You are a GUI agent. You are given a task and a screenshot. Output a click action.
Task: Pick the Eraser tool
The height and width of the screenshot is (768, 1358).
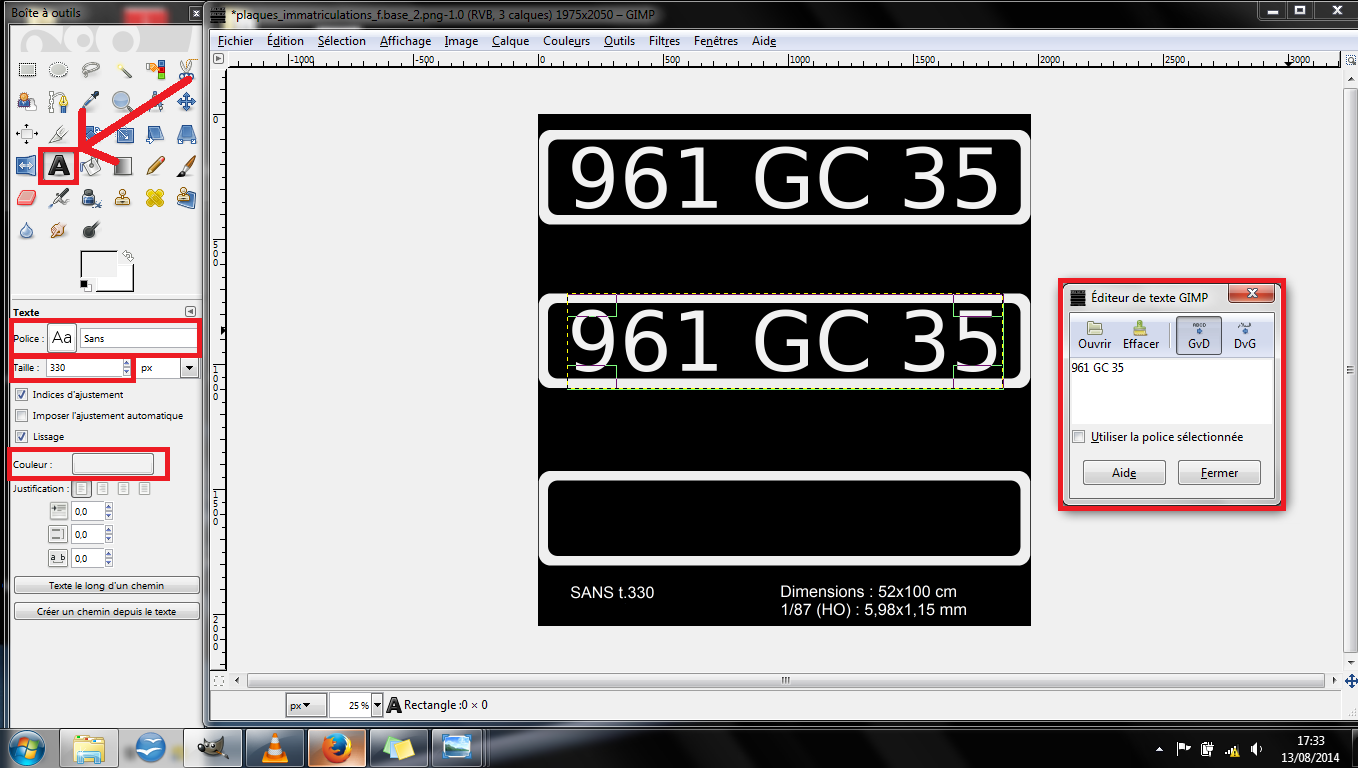27,198
